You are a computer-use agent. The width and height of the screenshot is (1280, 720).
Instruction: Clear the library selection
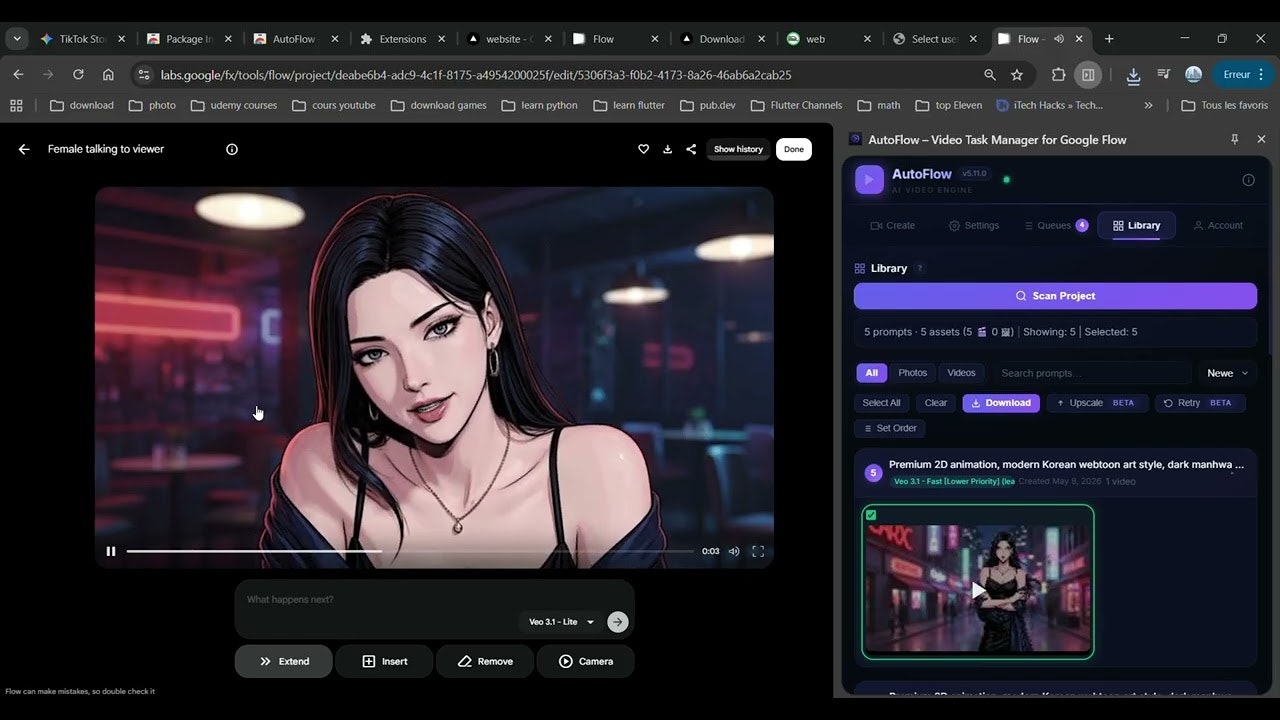936,403
